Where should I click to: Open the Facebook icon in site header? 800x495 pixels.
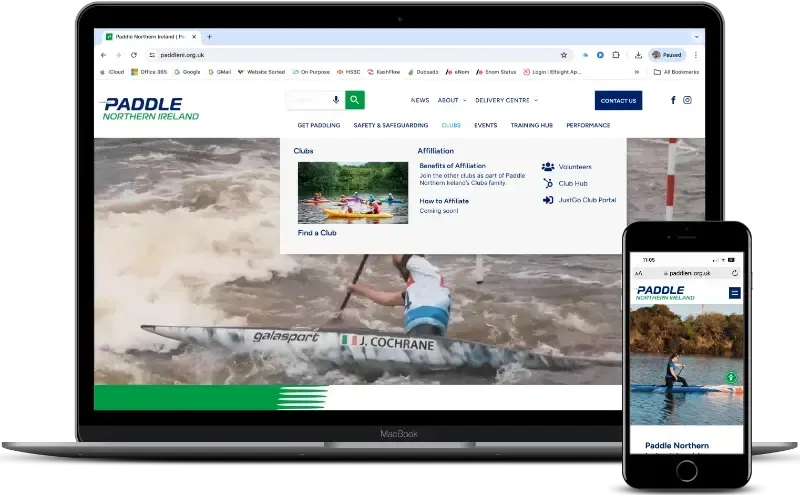(x=673, y=100)
